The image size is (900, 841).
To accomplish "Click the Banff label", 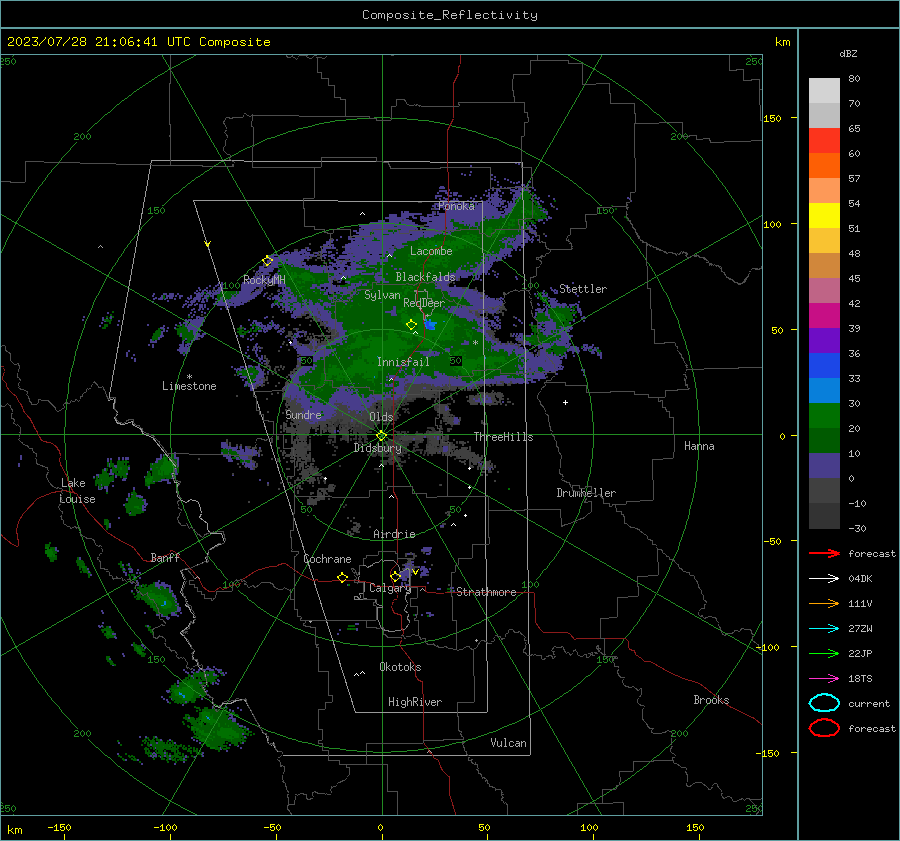I will tap(165, 558).
